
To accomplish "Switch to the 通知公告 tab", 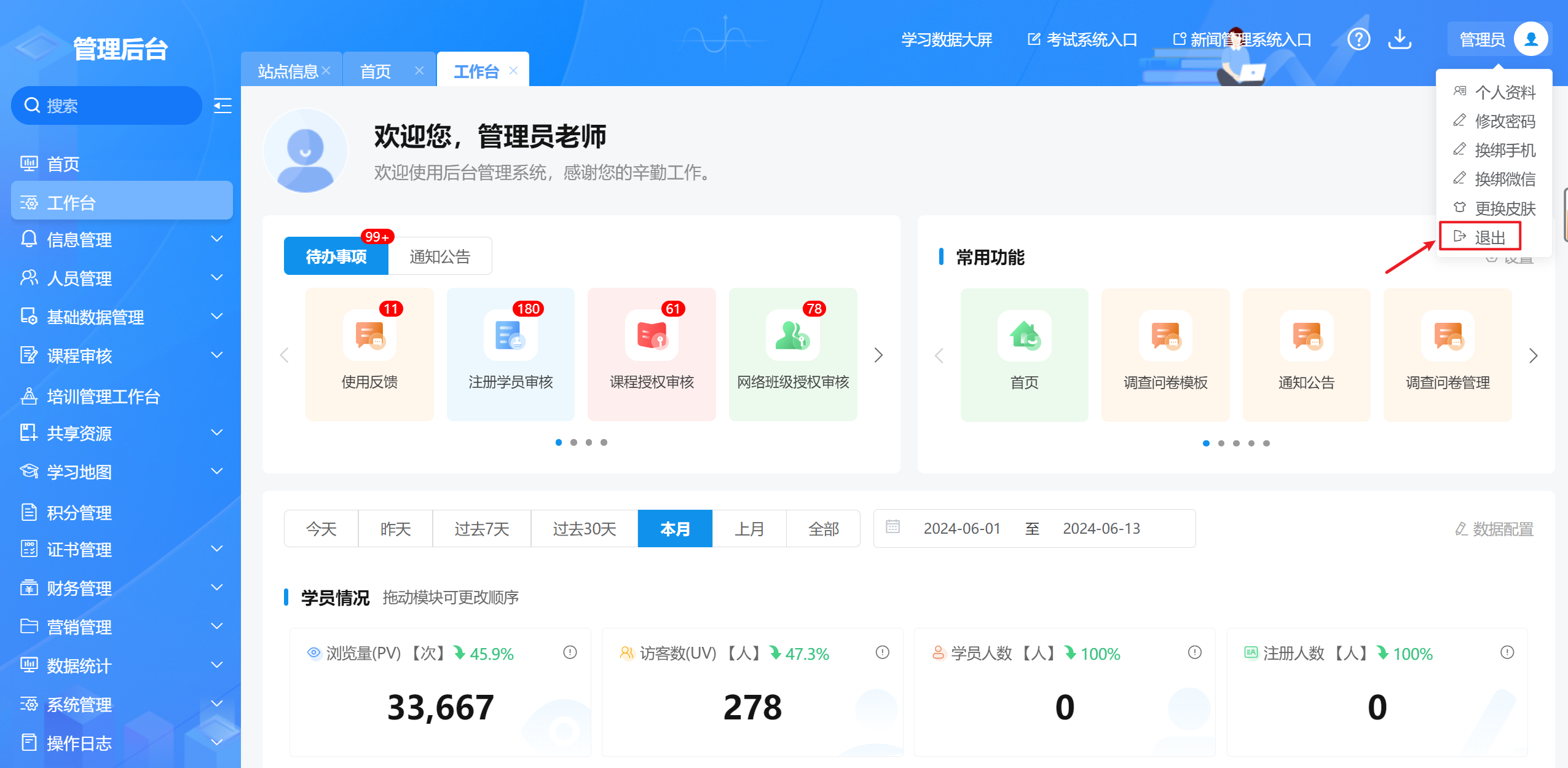I will click(x=439, y=256).
